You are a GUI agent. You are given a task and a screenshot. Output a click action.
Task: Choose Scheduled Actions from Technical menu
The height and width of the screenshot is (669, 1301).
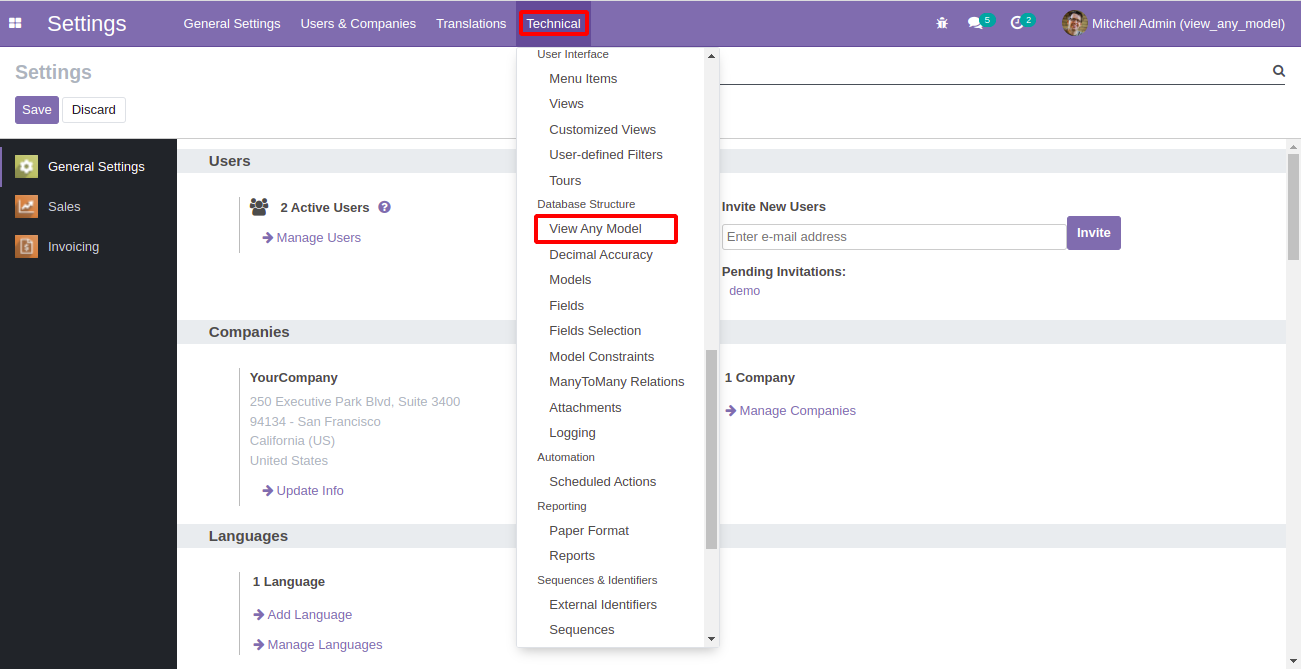pyautogui.click(x=603, y=482)
